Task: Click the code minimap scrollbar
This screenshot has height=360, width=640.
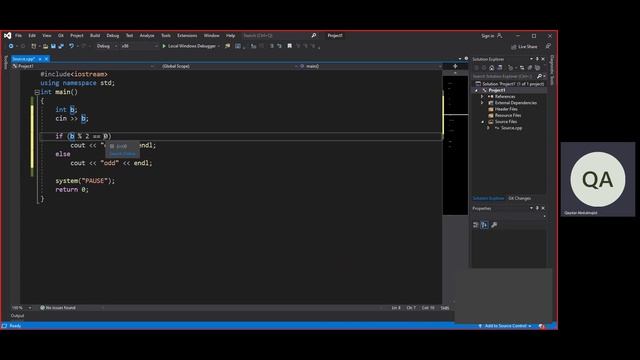Action: point(456,145)
